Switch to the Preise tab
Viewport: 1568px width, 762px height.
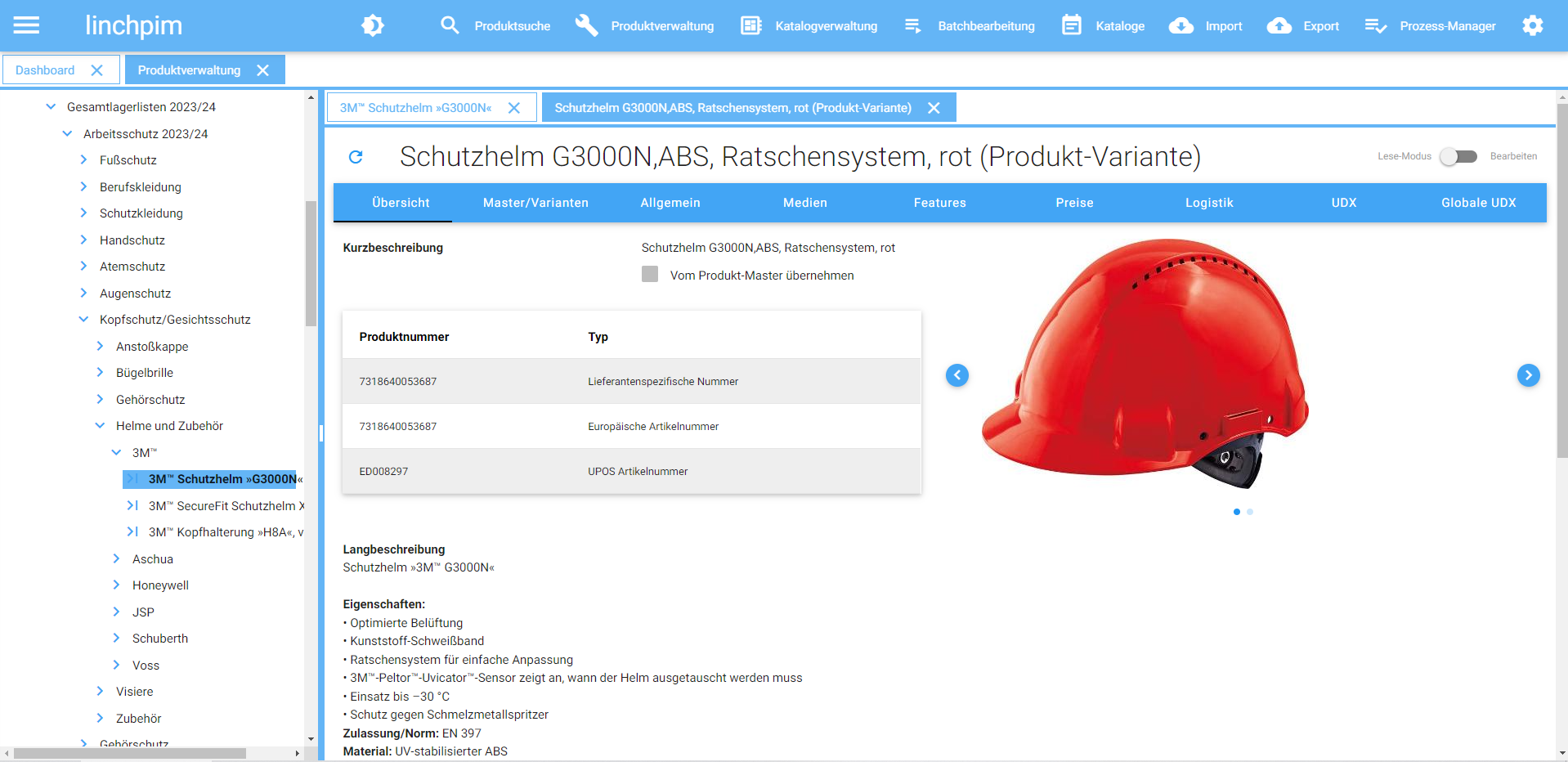pos(1074,203)
